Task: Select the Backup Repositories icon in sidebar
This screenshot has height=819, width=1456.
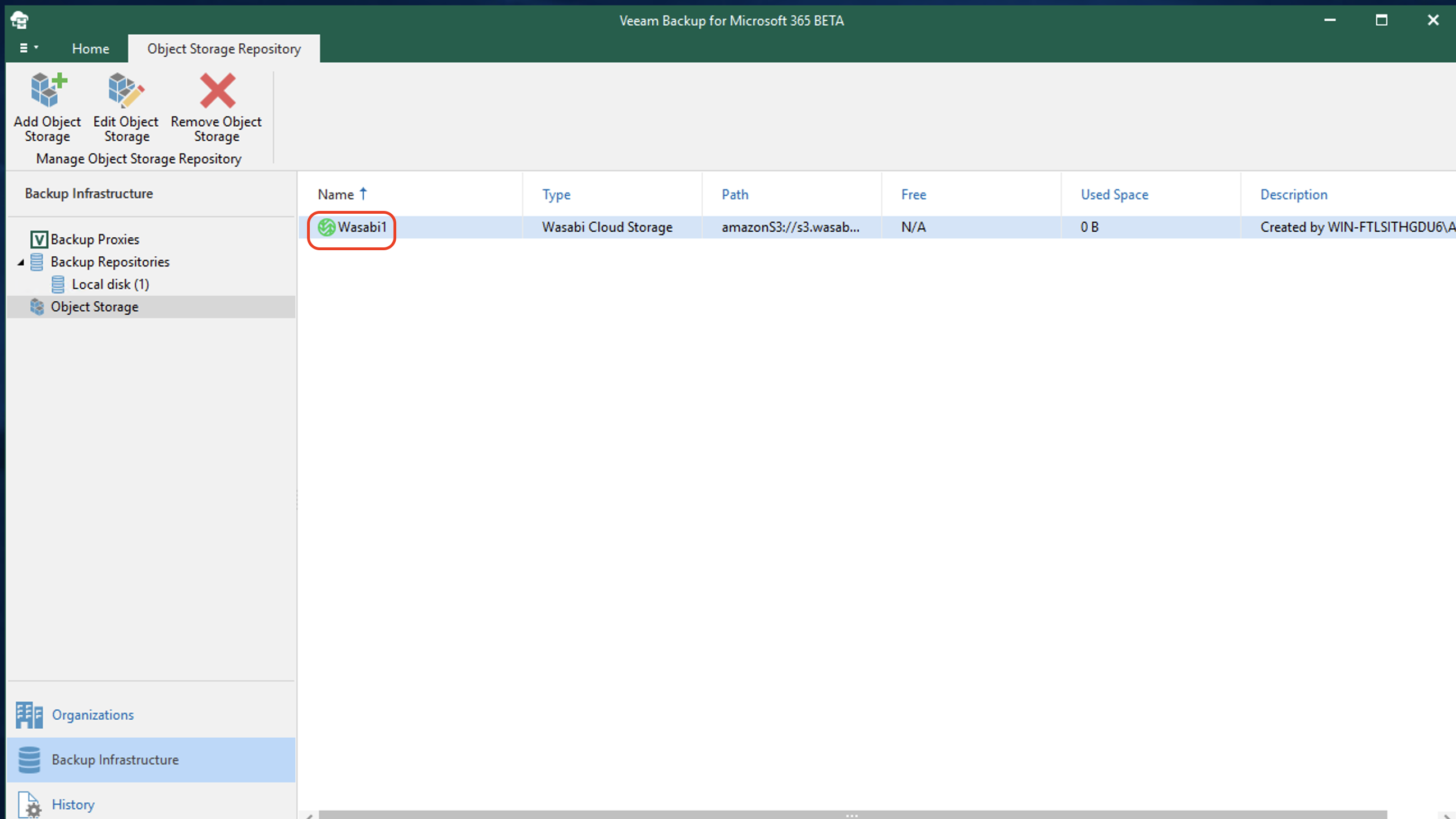Action: [x=37, y=261]
